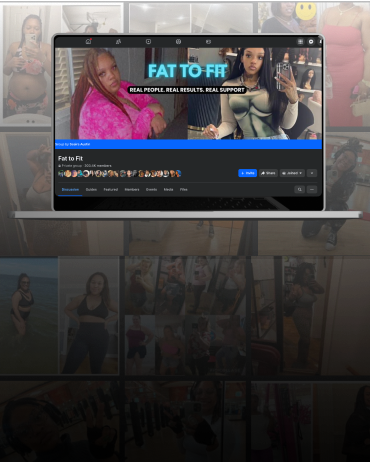Open the Members tab
Viewport: 370px width, 462px height.
pyautogui.click(x=132, y=189)
